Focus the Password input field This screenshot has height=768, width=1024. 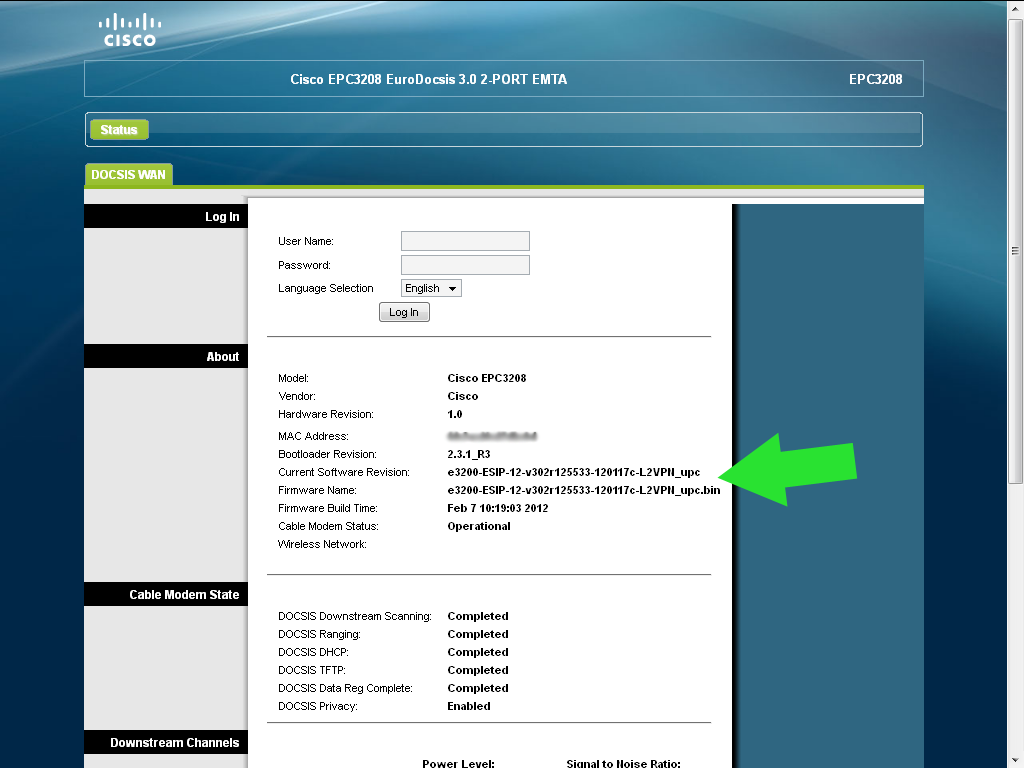465,265
